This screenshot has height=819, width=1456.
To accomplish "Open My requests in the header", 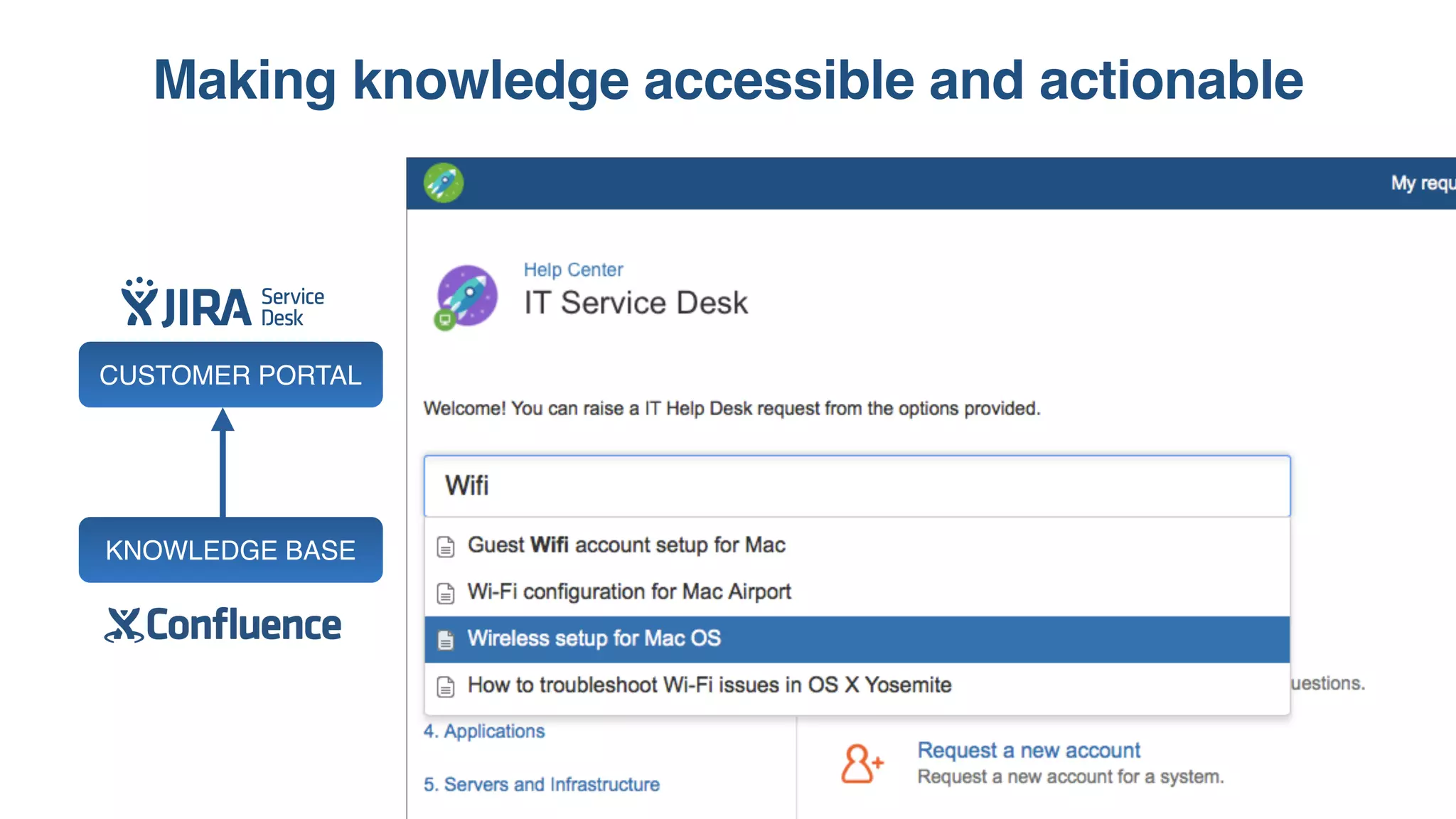I will coord(1423,183).
